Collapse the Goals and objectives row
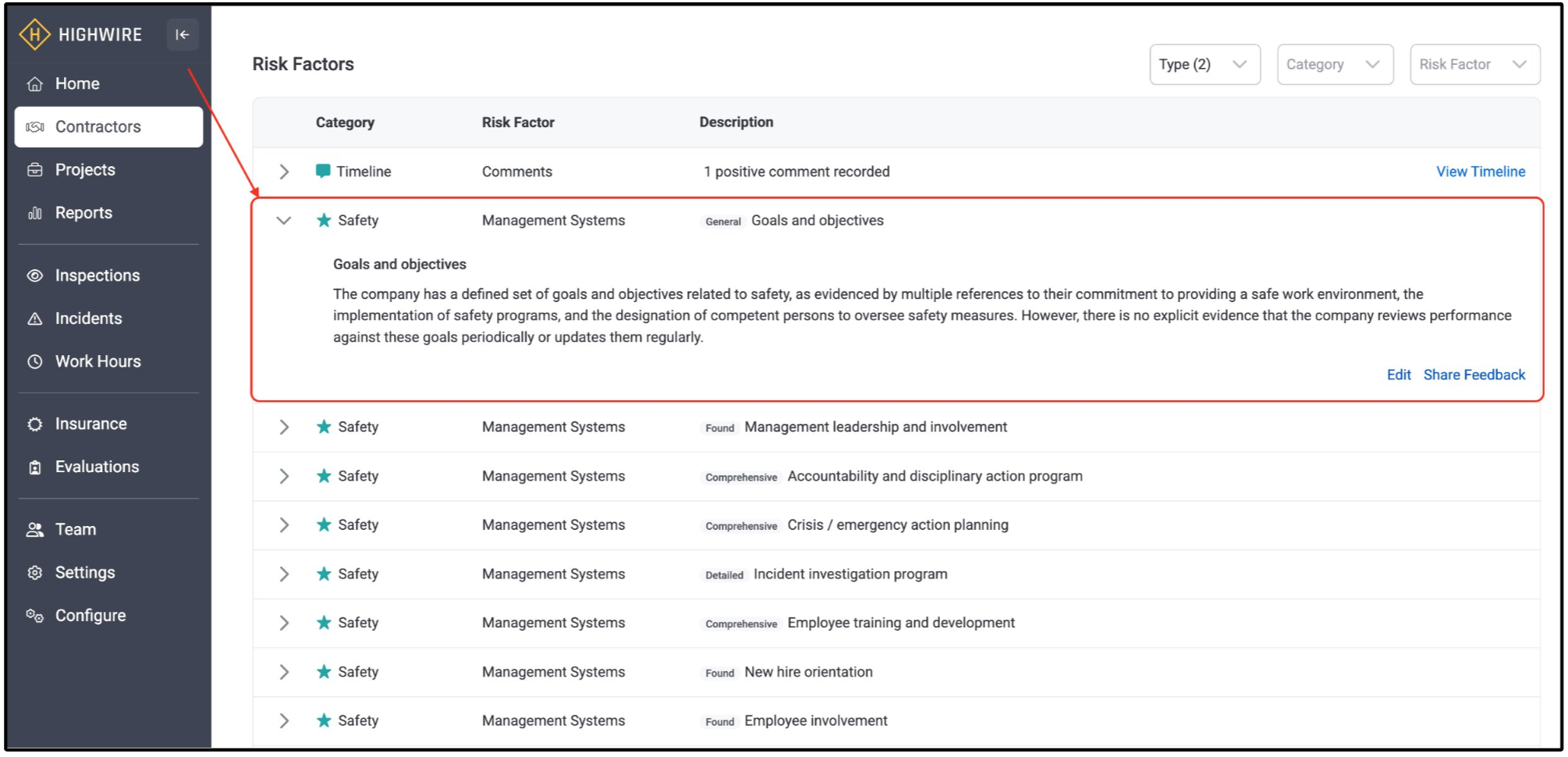The width and height of the screenshot is (1568, 757). pos(284,221)
